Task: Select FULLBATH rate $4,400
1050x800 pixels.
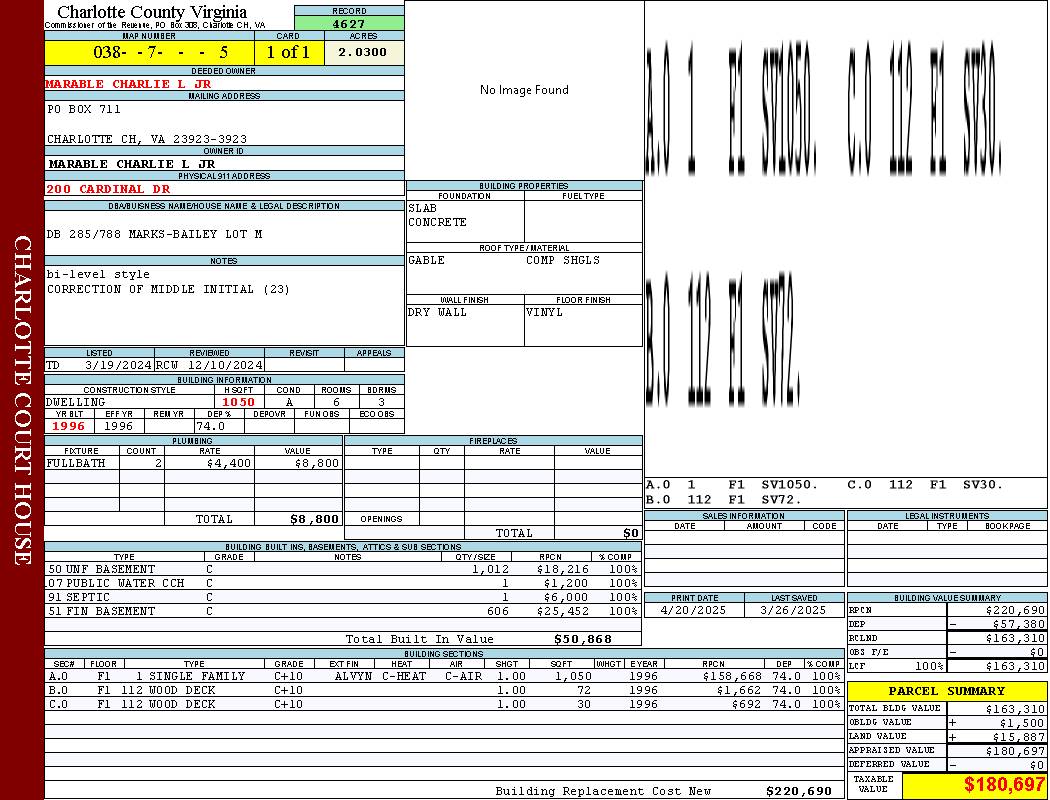Action: (x=229, y=463)
